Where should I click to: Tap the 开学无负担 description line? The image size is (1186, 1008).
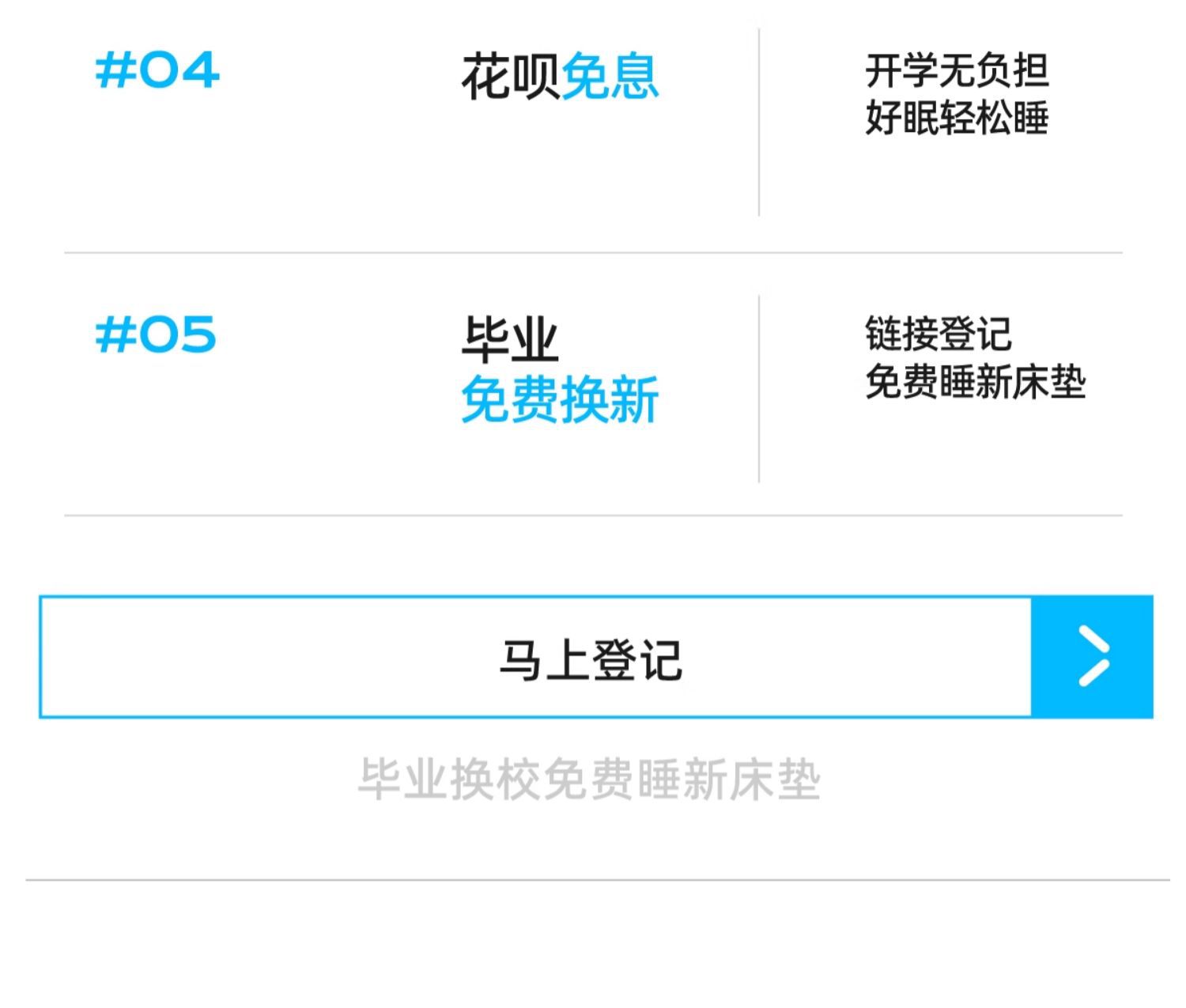point(957,70)
